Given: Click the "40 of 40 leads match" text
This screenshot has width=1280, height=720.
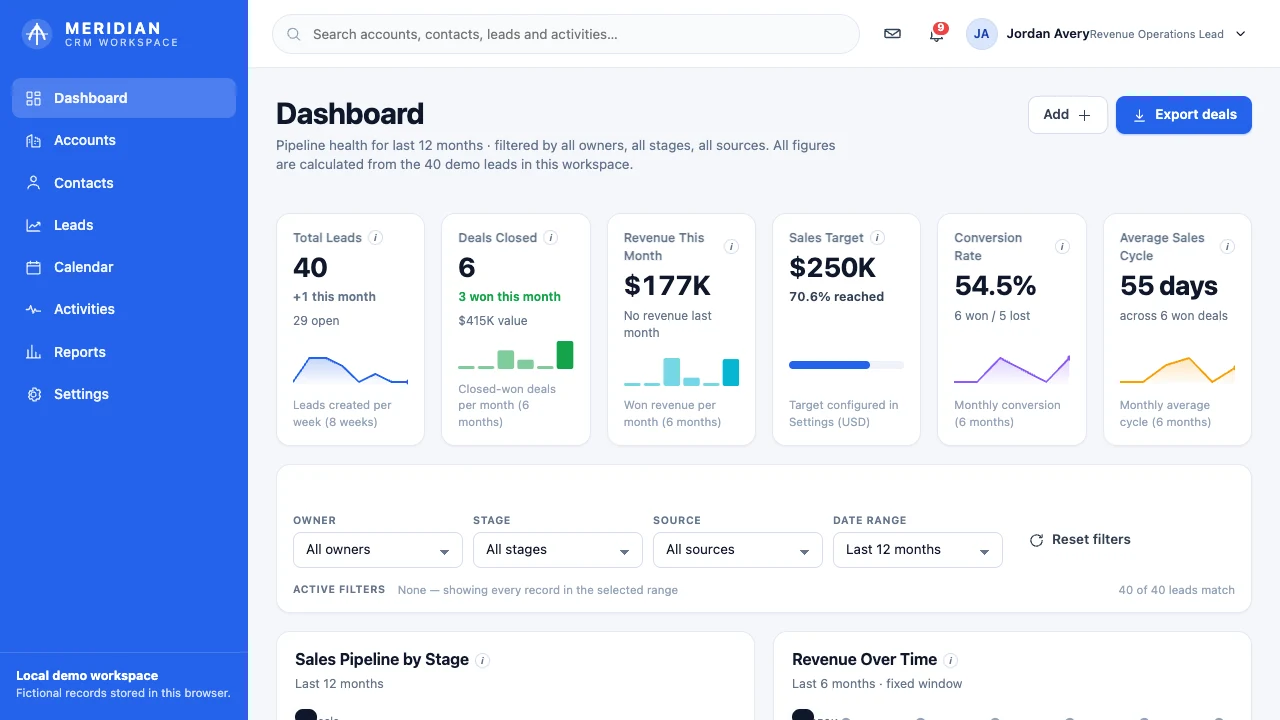Looking at the screenshot, I should tap(1177, 590).
